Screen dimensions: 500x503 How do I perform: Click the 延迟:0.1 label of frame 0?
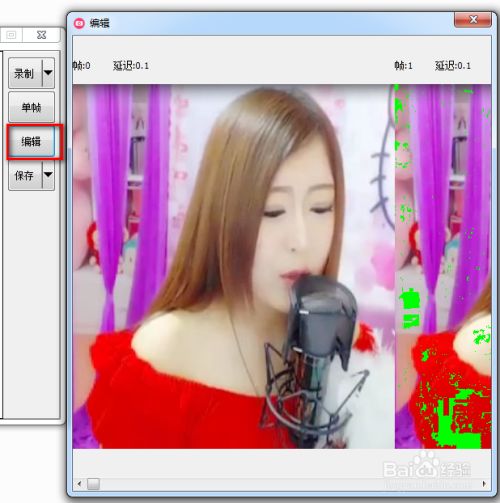point(131,66)
